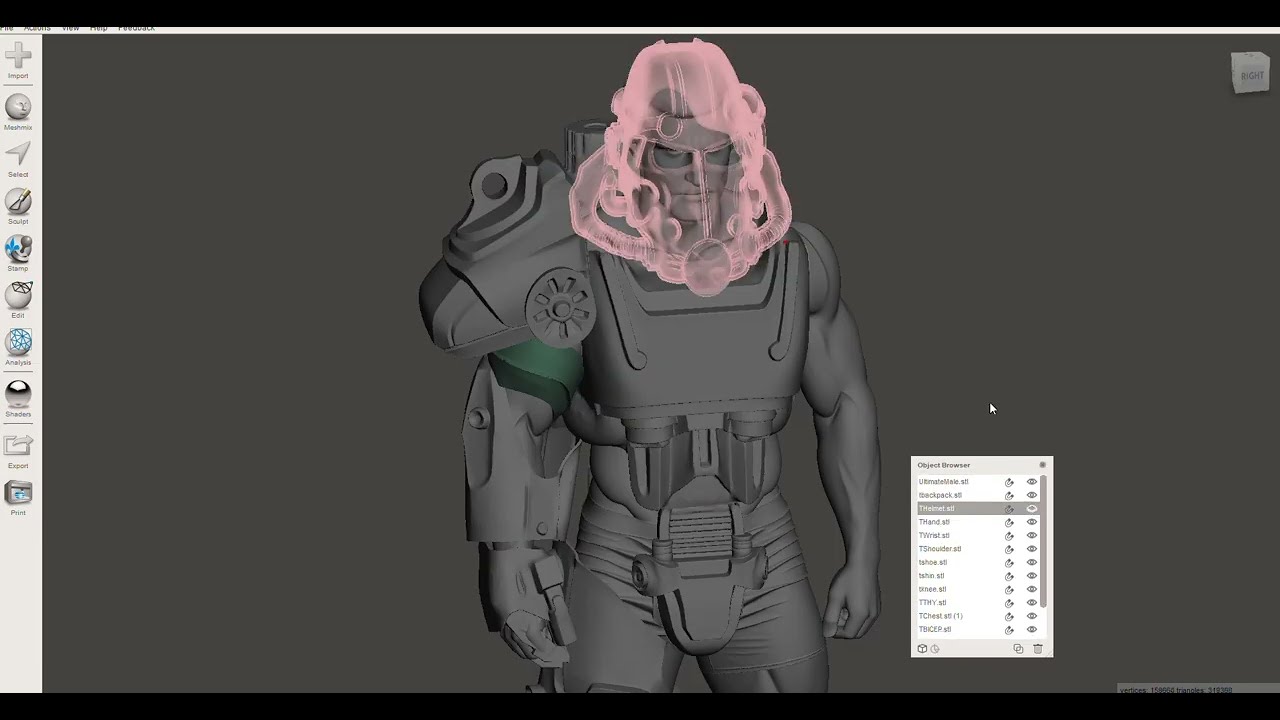The height and width of the screenshot is (720, 1280).
Task: Click the RIGHT view navigation cube
Action: 1250,74
